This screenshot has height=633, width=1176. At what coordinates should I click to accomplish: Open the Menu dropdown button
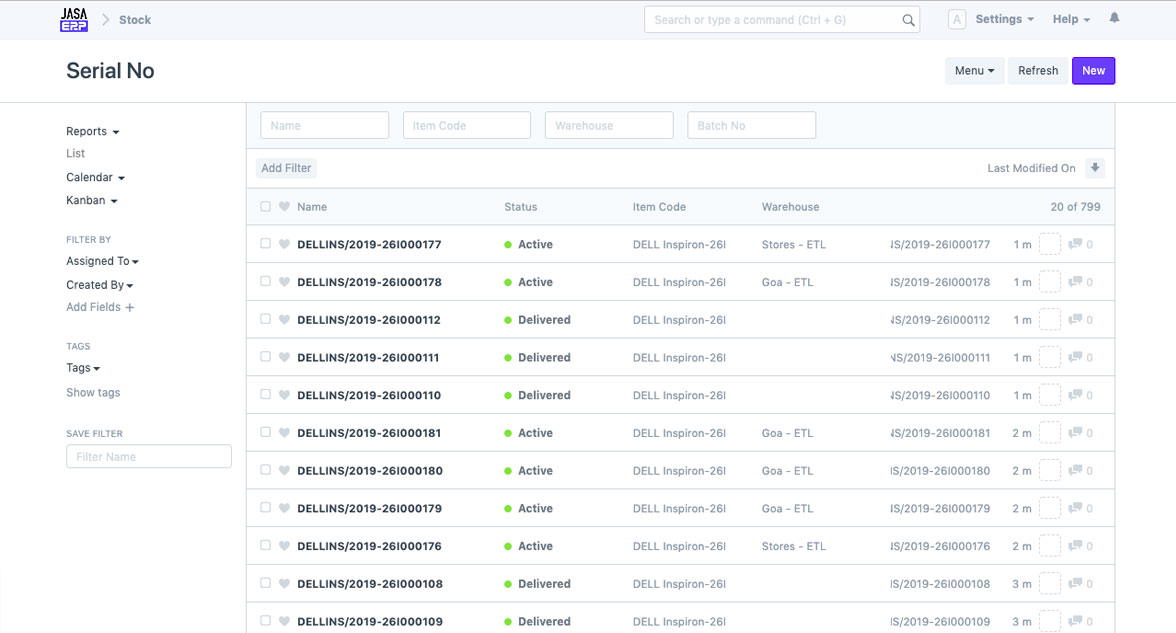coord(974,71)
